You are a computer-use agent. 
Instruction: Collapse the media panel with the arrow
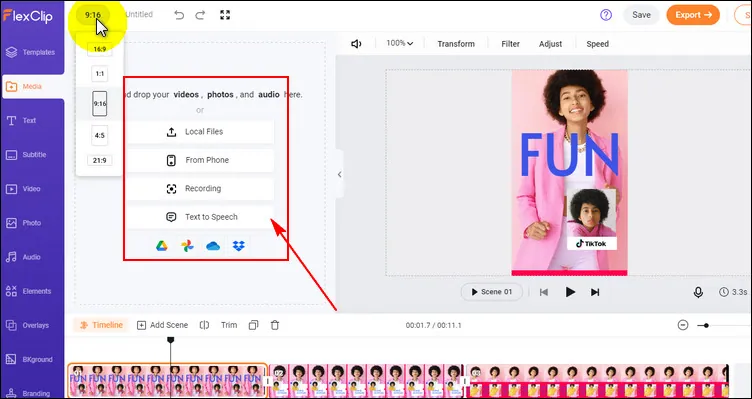coord(340,175)
